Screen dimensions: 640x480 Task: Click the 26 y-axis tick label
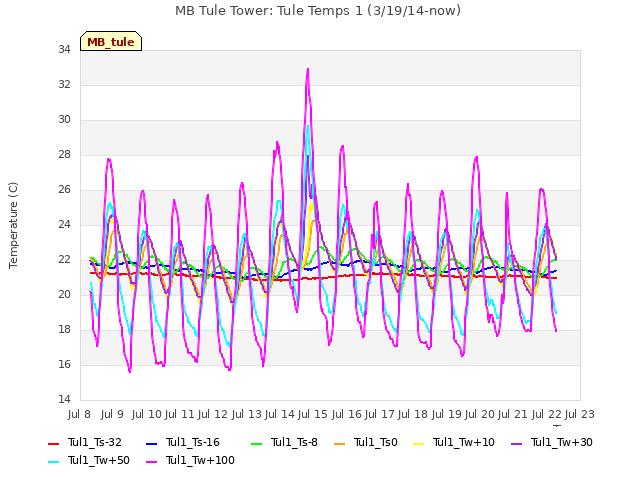coord(64,190)
